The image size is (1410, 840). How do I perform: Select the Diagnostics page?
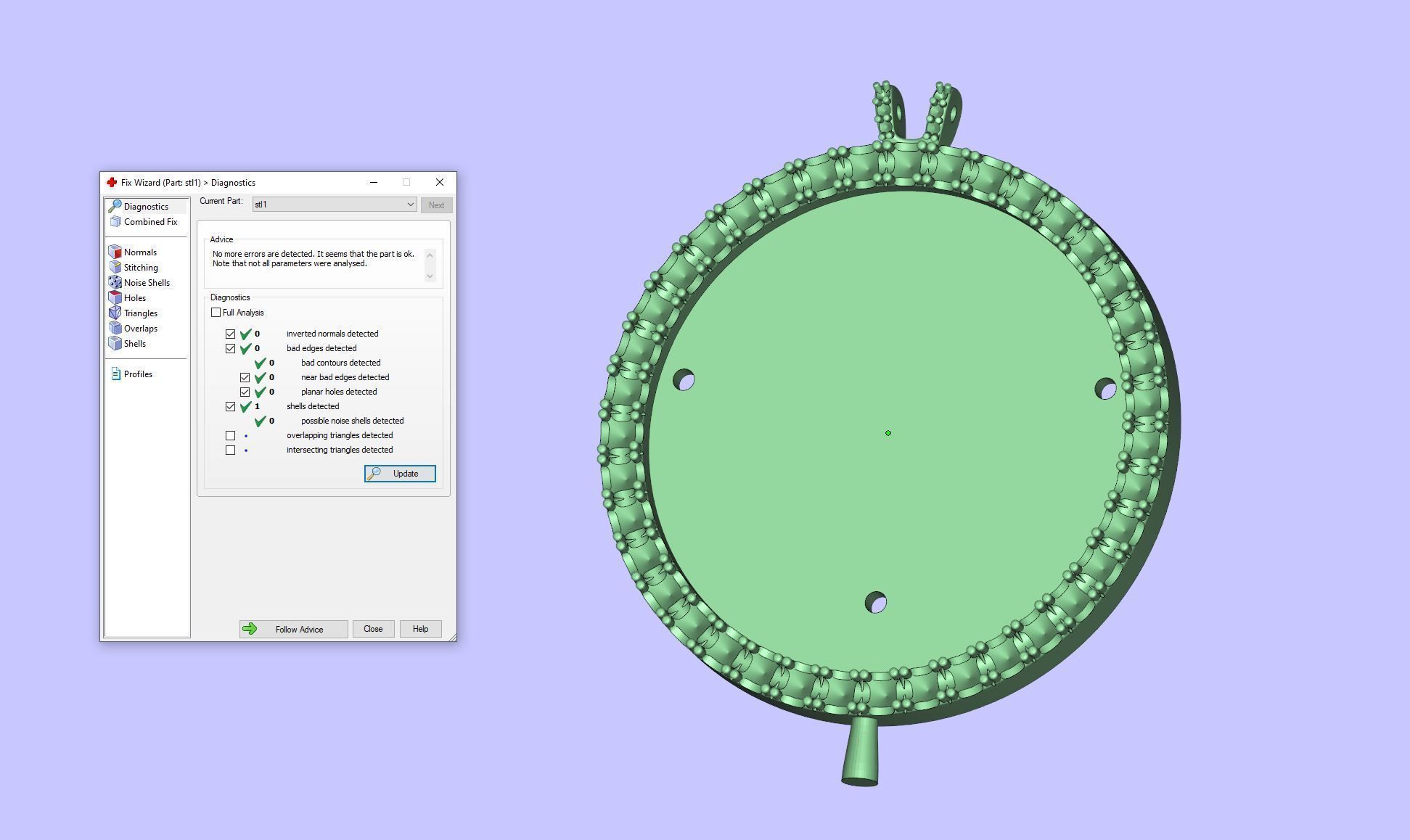[145, 207]
